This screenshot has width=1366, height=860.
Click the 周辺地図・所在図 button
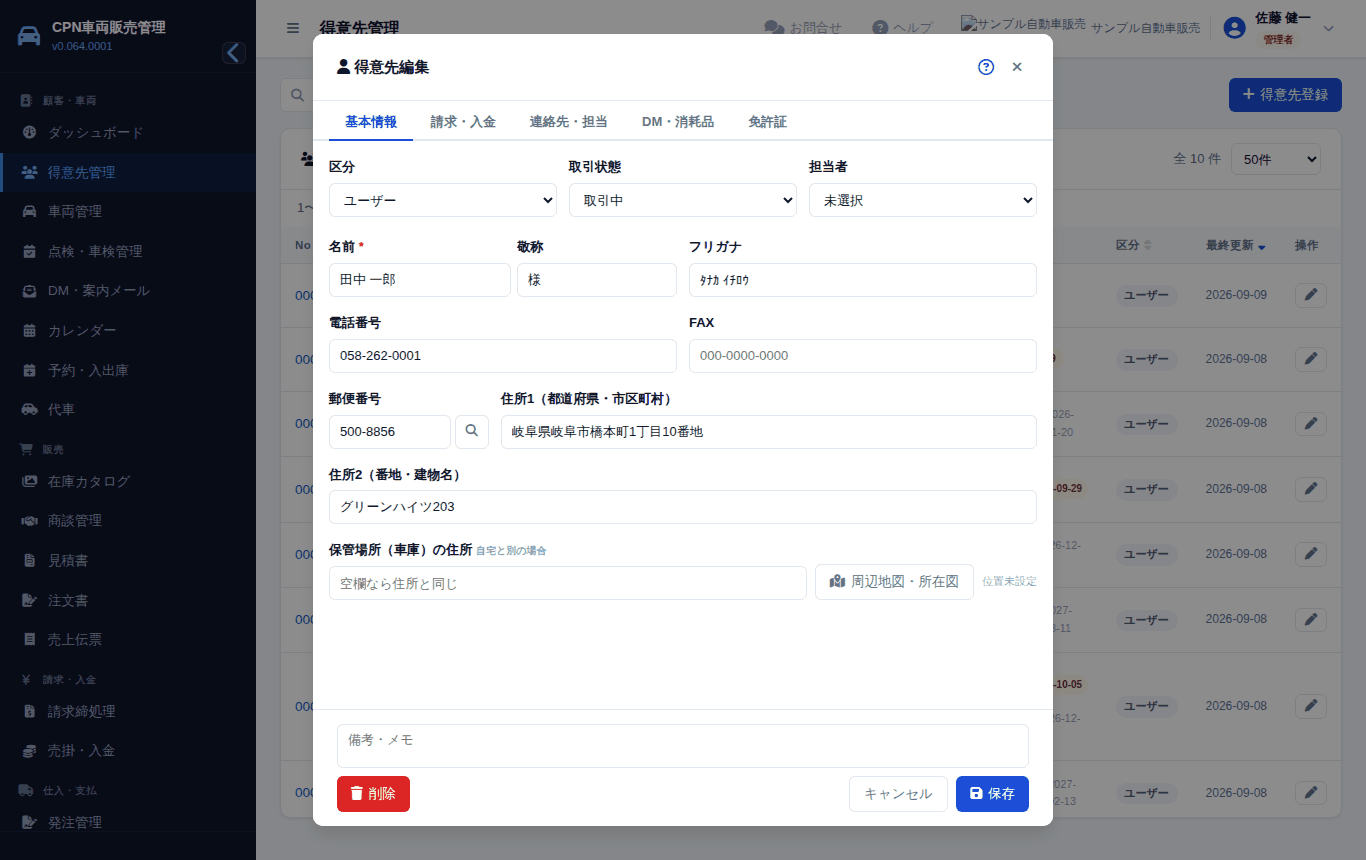click(x=894, y=582)
